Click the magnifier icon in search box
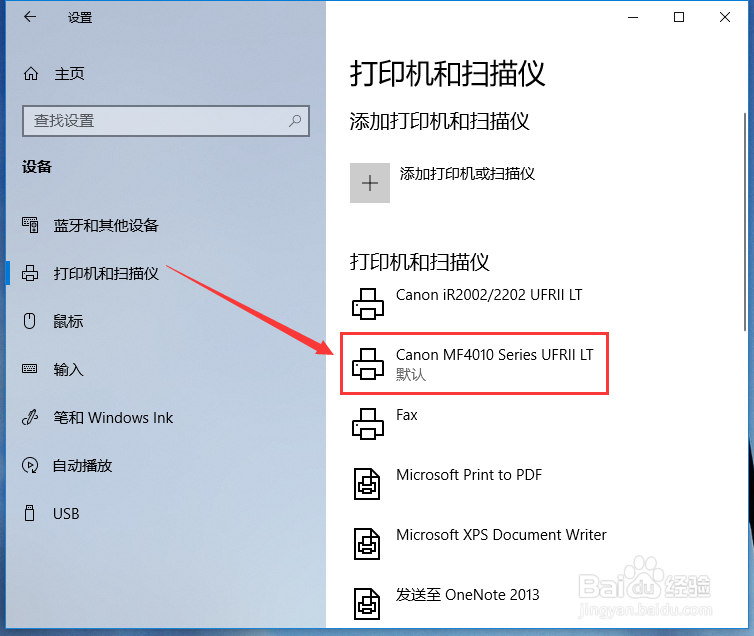The image size is (754, 636). click(x=295, y=121)
